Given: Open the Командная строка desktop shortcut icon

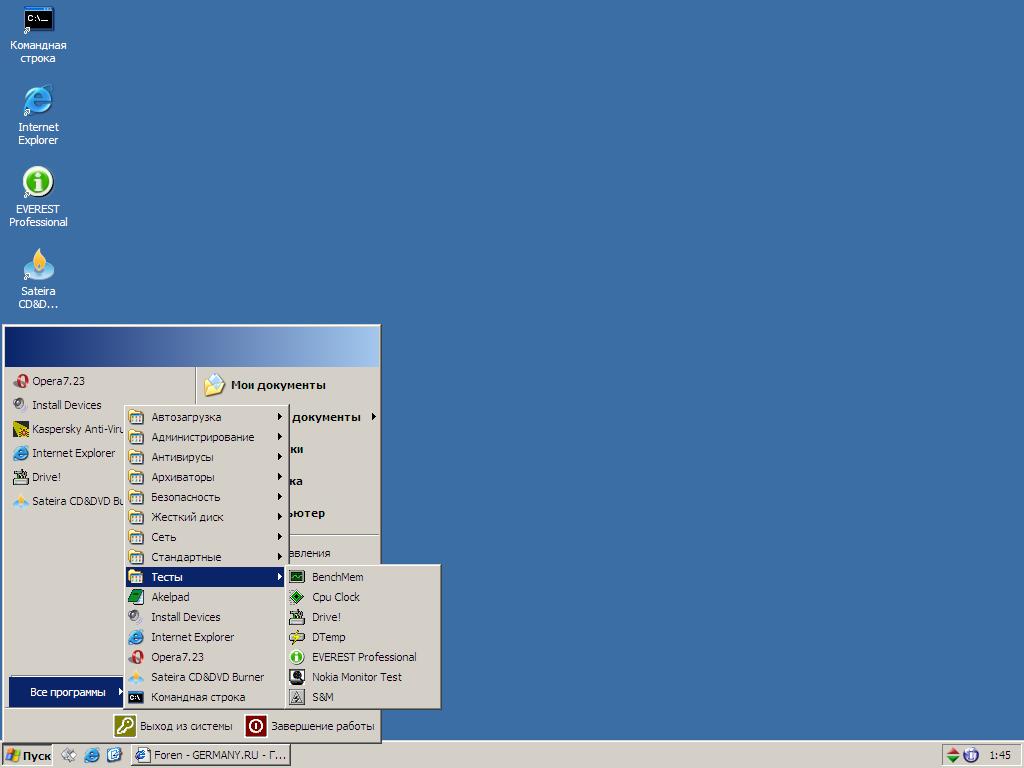Looking at the screenshot, I should pos(38,20).
